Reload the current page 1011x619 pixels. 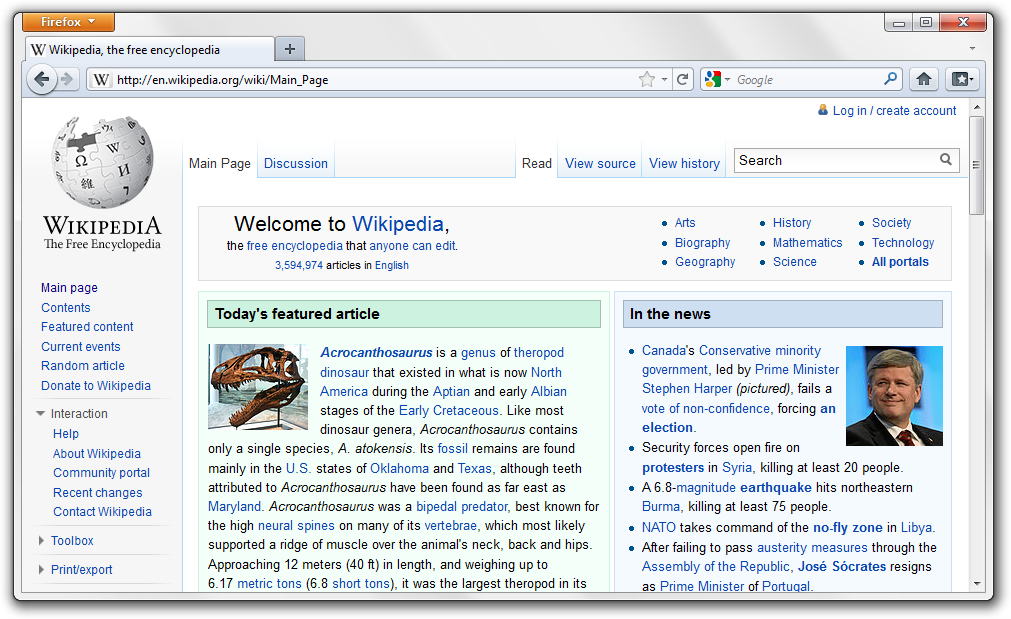point(684,79)
